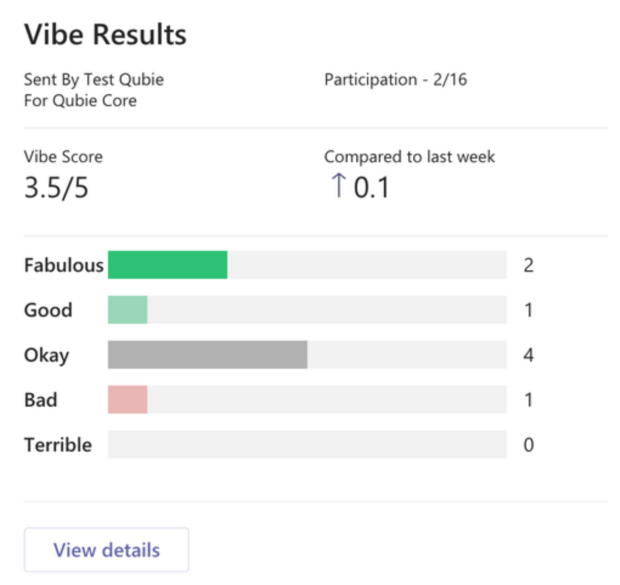Click the Bad rating label
This screenshot has height=585, width=620.
41,400
